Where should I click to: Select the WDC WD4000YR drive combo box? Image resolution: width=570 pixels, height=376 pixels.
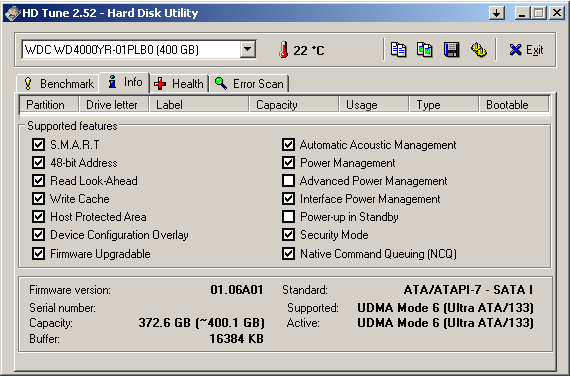pyautogui.click(x=139, y=49)
